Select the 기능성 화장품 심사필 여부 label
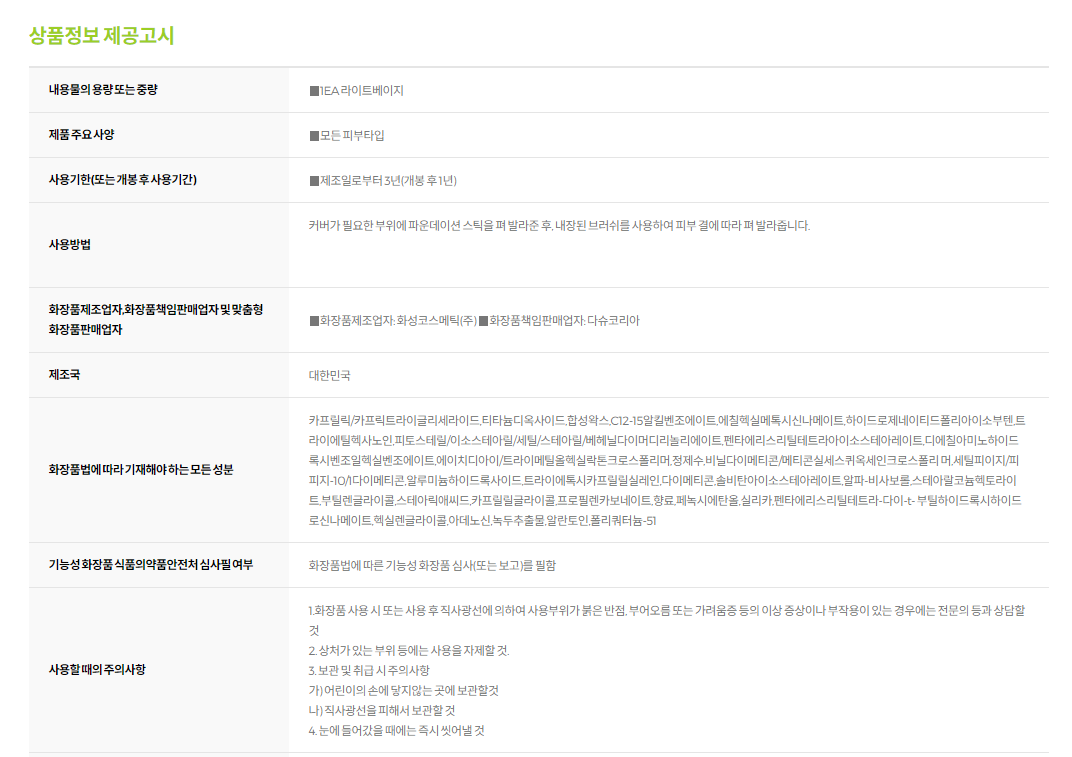This screenshot has height=757, width=1072. click(150, 565)
